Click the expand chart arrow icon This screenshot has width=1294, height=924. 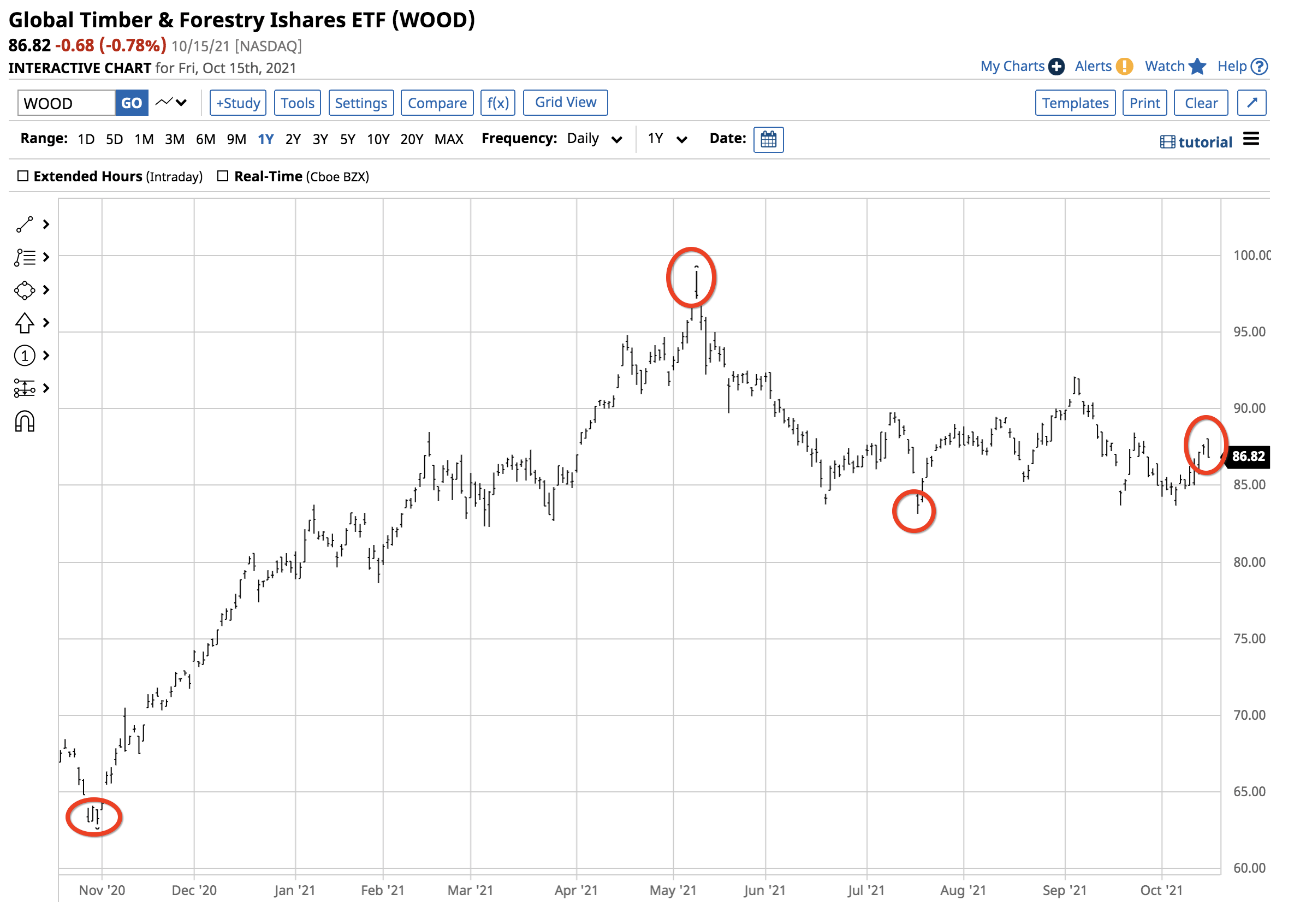(1251, 103)
